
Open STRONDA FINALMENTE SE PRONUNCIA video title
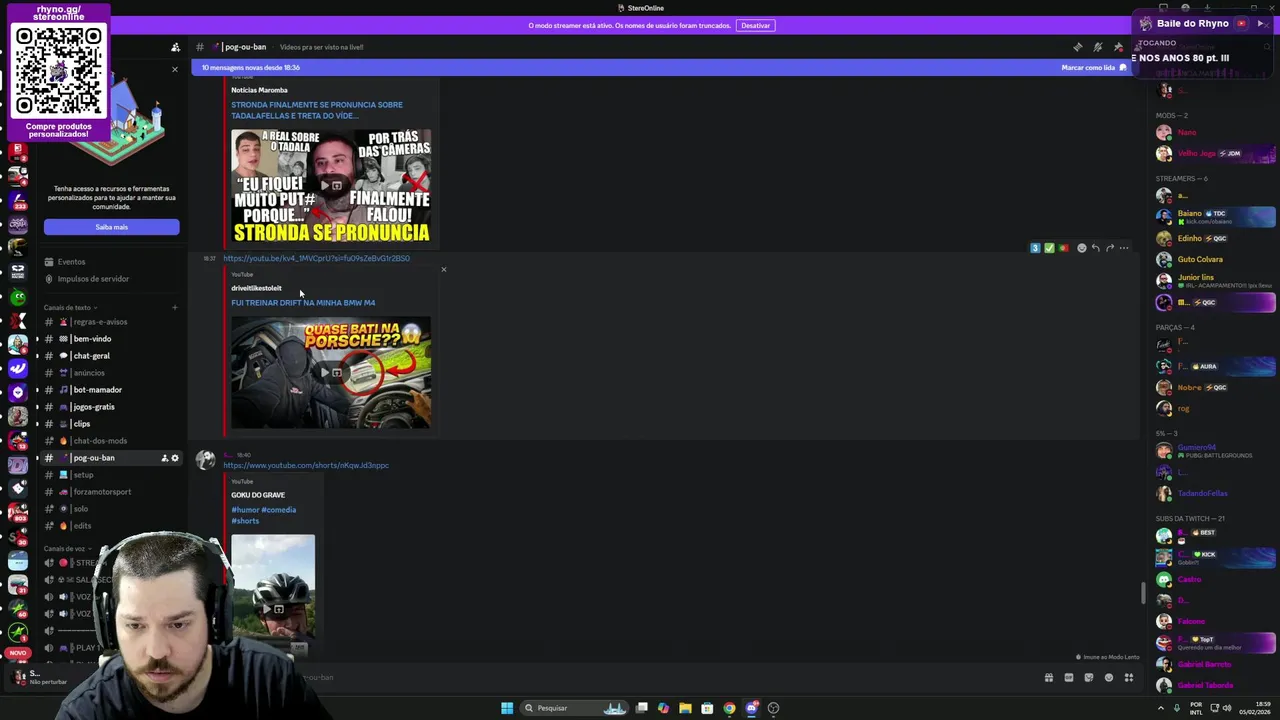click(317, 110)
